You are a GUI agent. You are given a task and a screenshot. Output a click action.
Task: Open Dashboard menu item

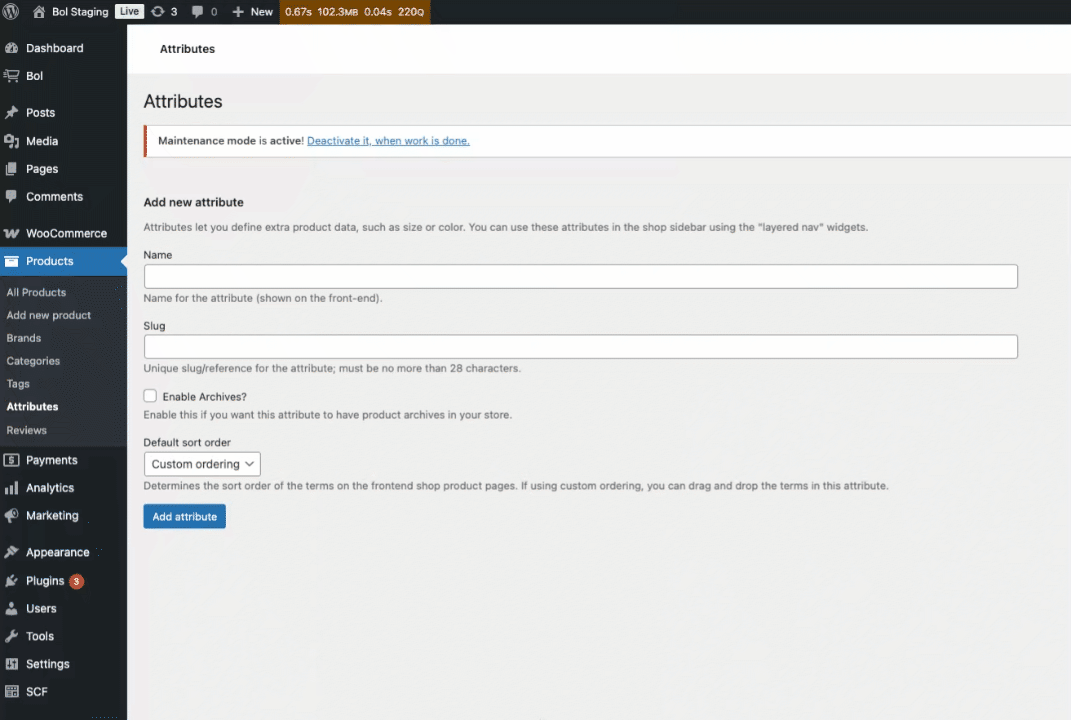coord(55,48)
